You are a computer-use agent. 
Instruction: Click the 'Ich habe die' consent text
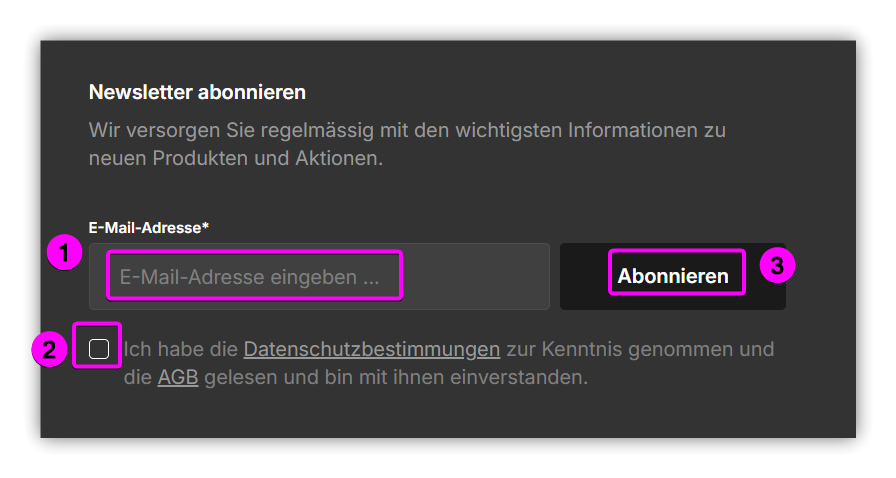(181, 349)
